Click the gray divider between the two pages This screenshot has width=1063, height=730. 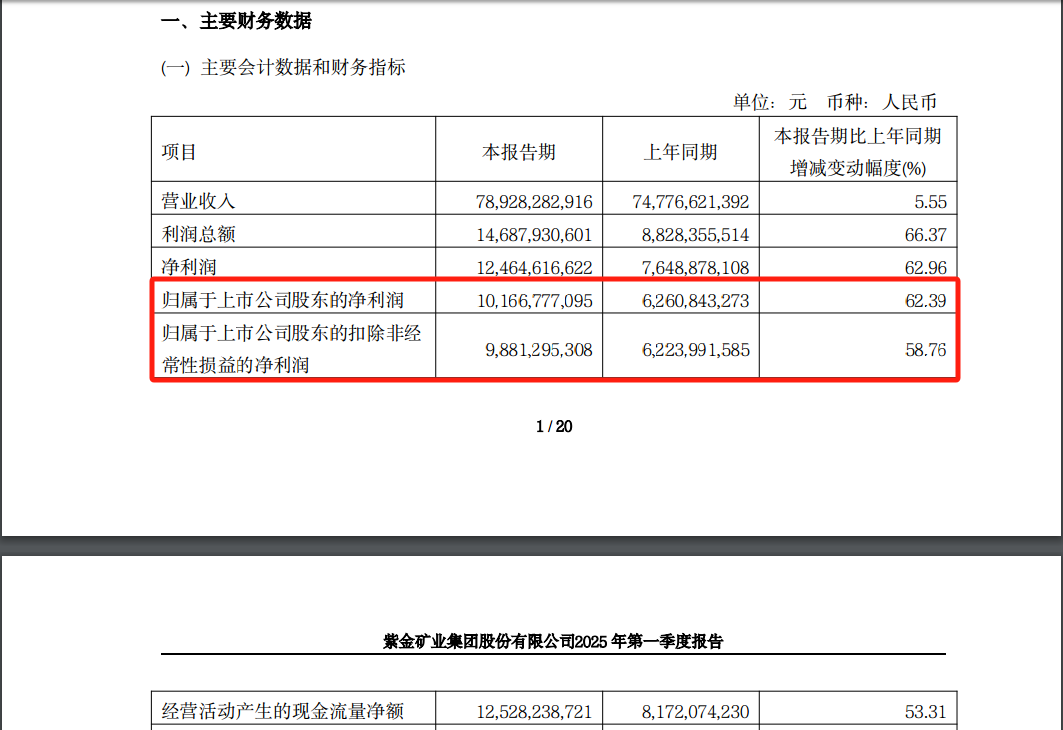point(531,545)
